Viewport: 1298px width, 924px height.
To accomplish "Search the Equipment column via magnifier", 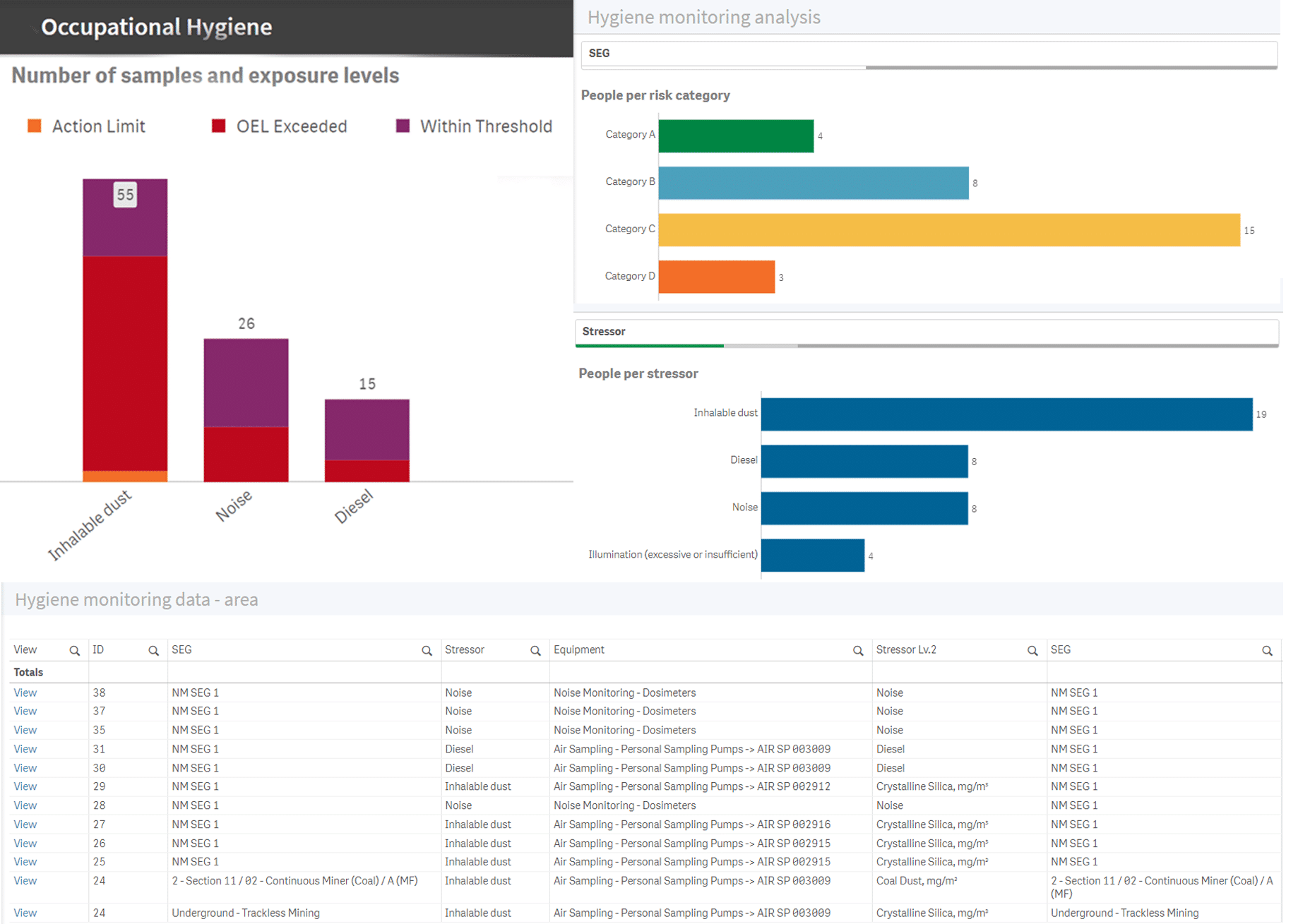I will click(858, 651).
